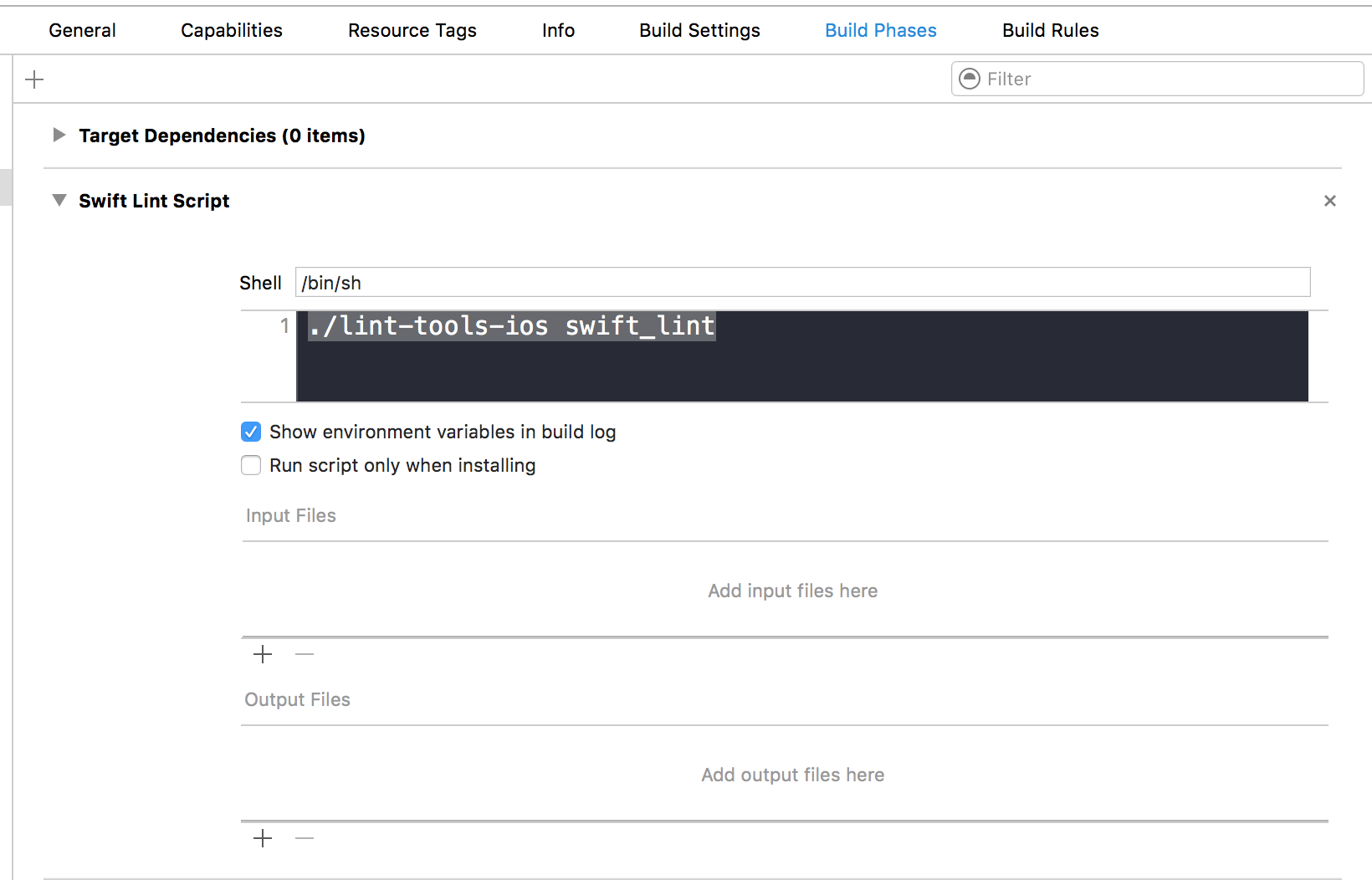Click Target Dependencies (0 items) header

[x=222, y=136]
